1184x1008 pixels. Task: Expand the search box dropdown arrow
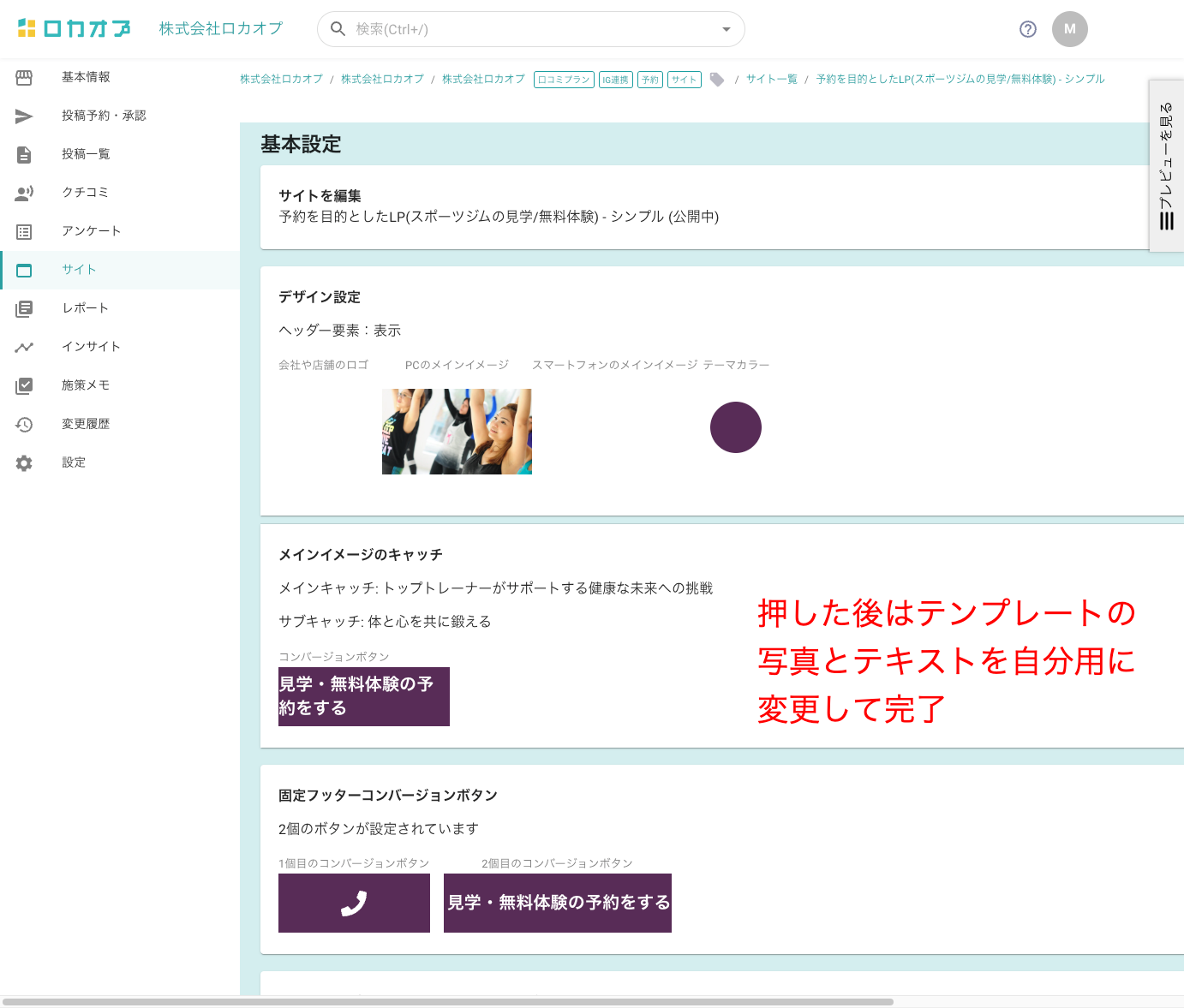(726, 29)
